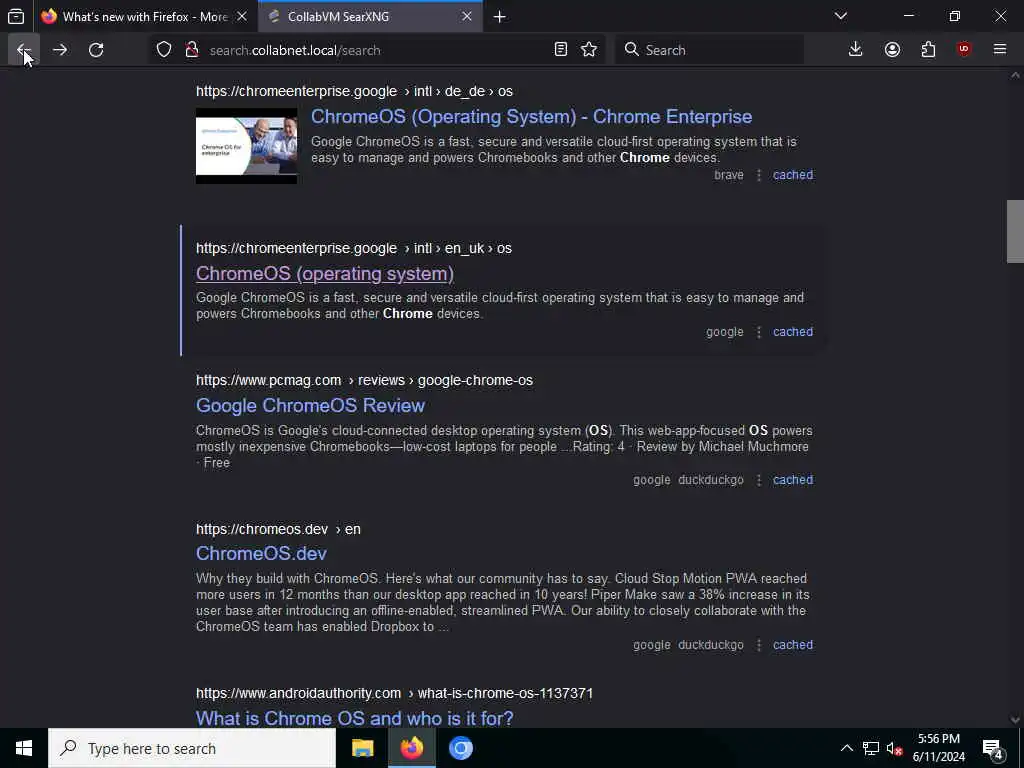
Task: Open ChromeOS (Operating System) - Chrome Enterprise result
Action: 531,117
